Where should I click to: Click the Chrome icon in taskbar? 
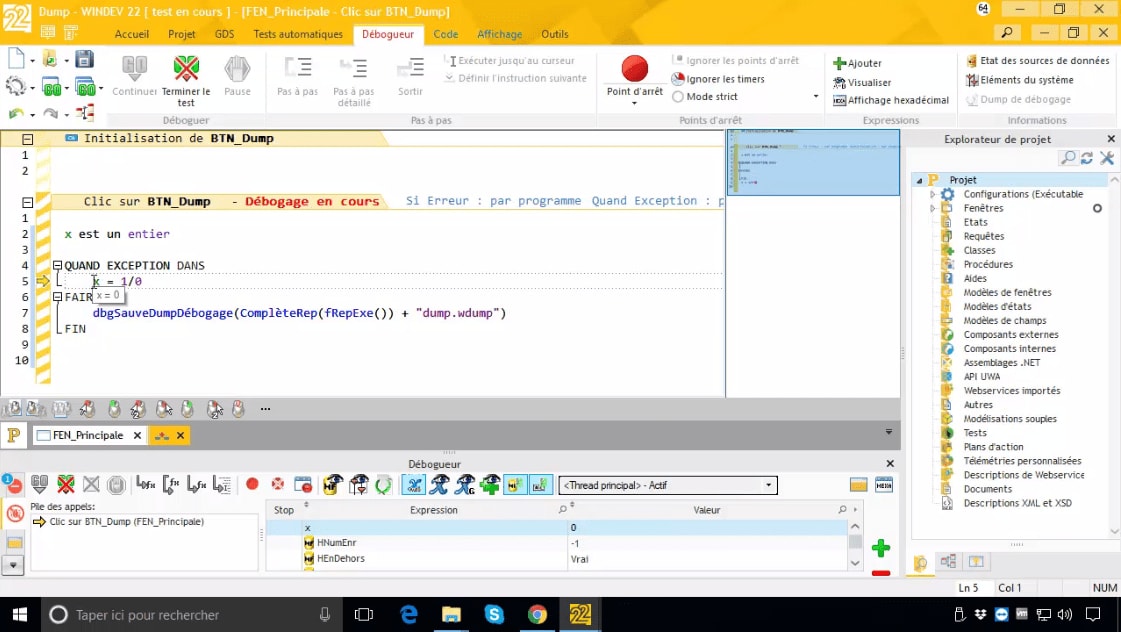click(x=537, y=614)
